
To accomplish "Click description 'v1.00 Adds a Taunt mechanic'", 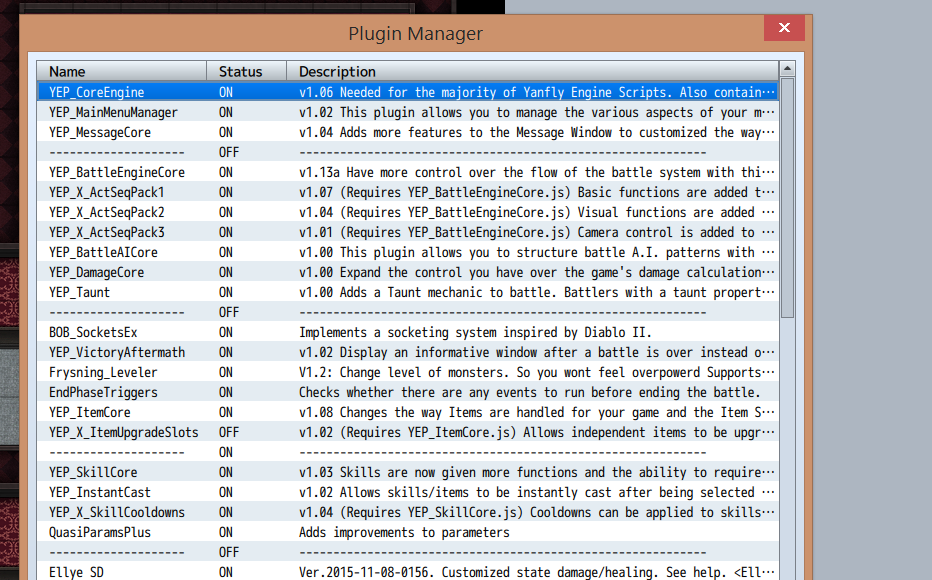I will click(x=537, y=292).
